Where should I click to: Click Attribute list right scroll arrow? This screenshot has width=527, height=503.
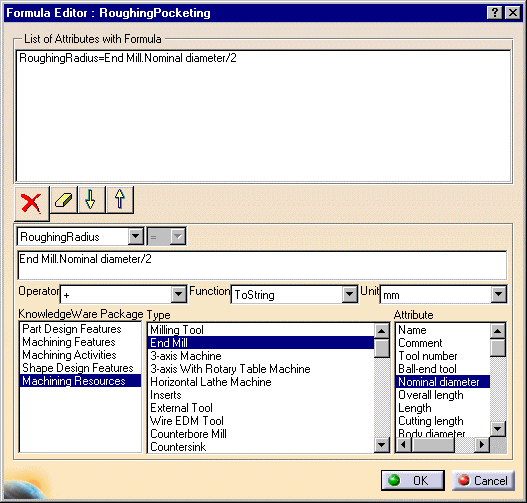[x=482, y=445]
